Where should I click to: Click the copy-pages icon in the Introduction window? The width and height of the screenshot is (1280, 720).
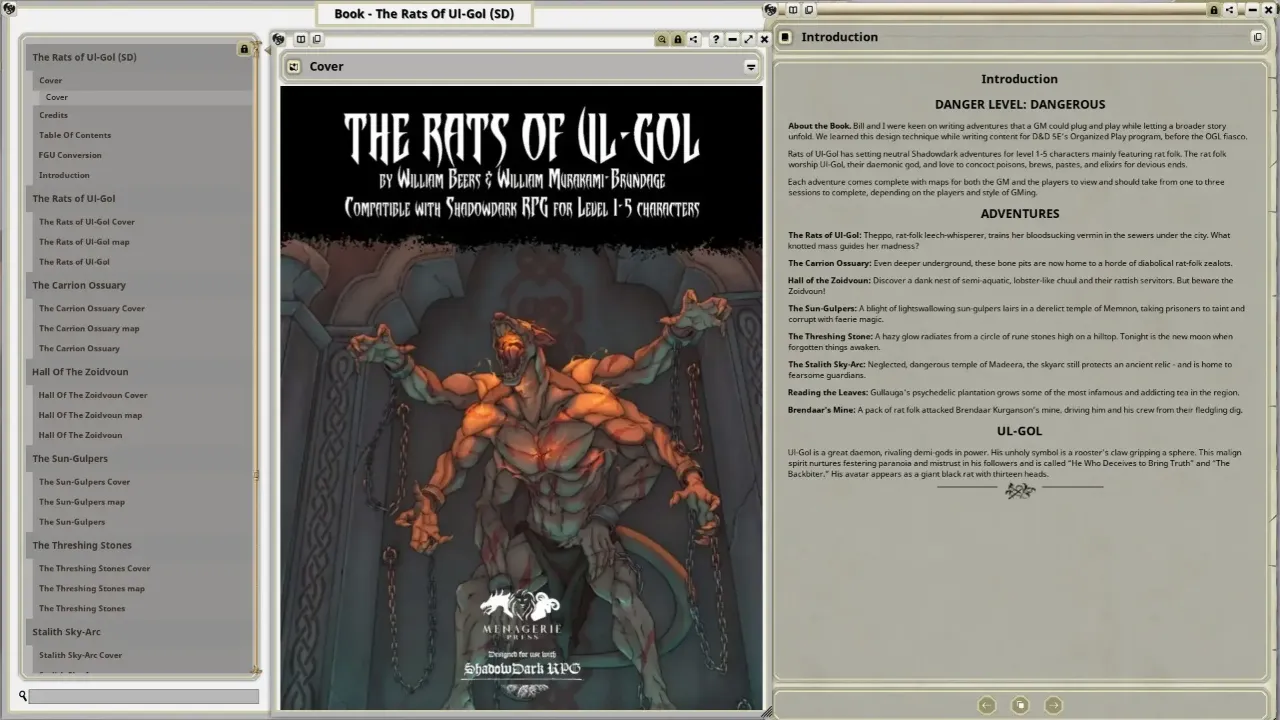click(x=809, y=10)
